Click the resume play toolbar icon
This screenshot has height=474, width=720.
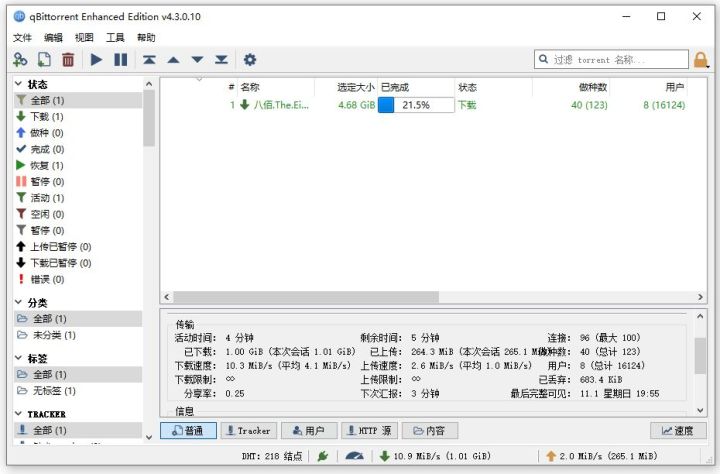click(x=96, y=60)
